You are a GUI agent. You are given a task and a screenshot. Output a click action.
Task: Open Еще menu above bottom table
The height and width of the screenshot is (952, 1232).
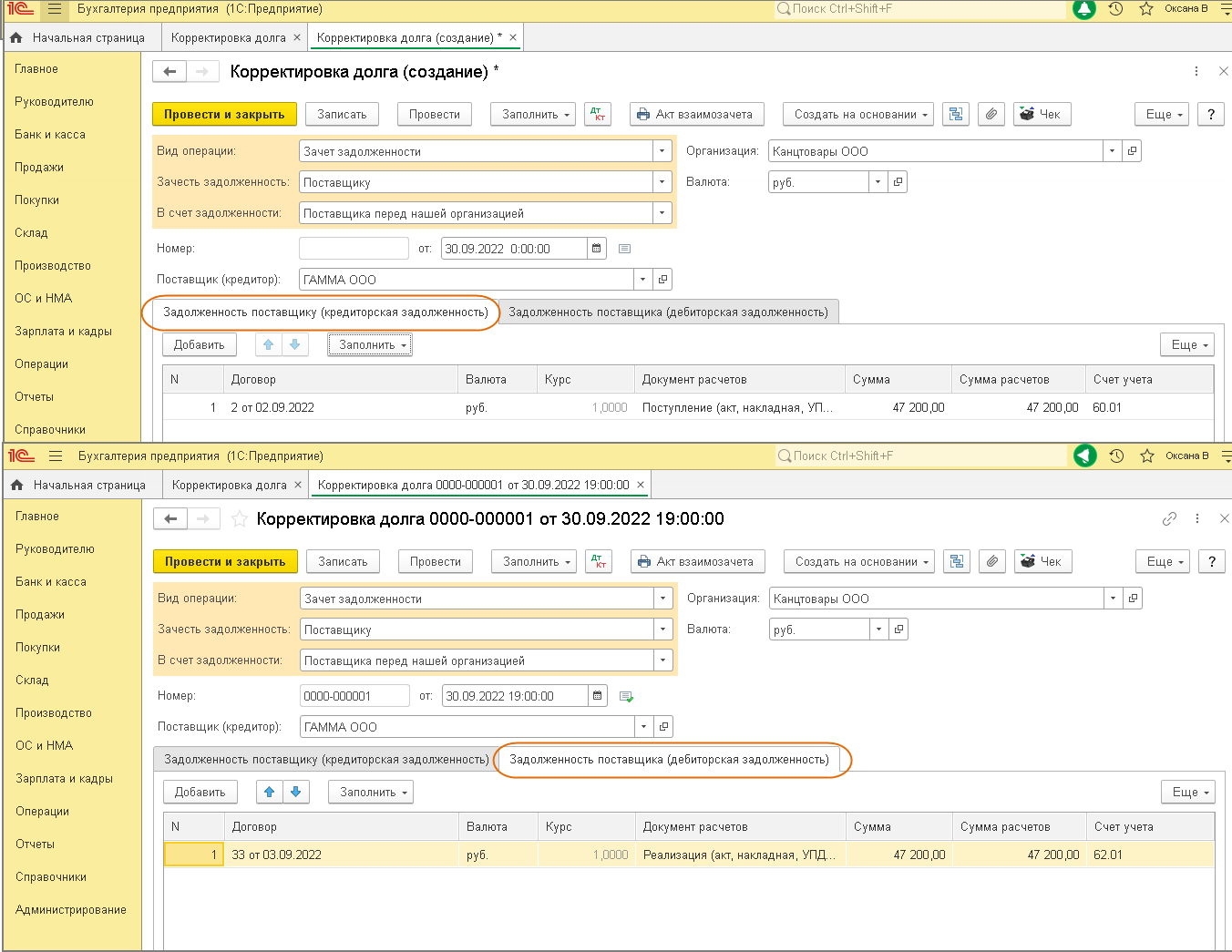pyautogui.click(x=1188, y=793)
